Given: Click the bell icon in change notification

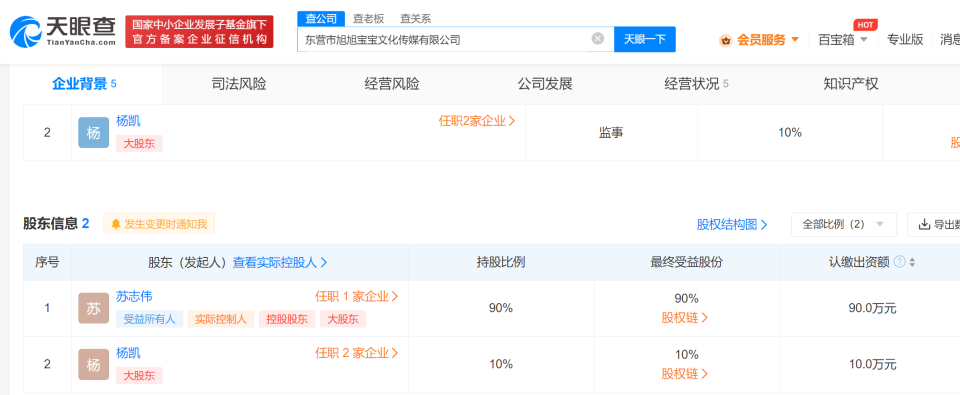Looking at the screenshot, I should pos(116,224).
